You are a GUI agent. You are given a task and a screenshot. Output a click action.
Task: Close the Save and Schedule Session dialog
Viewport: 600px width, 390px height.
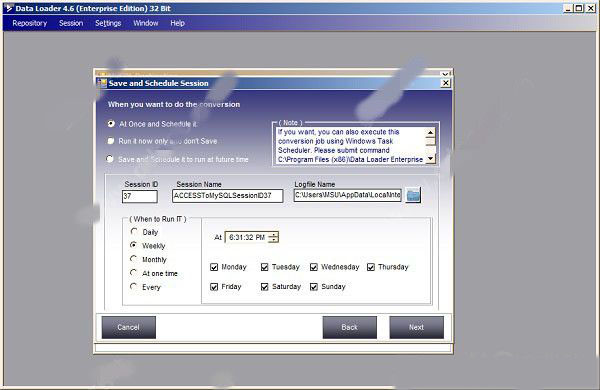(x=445, y=83)
